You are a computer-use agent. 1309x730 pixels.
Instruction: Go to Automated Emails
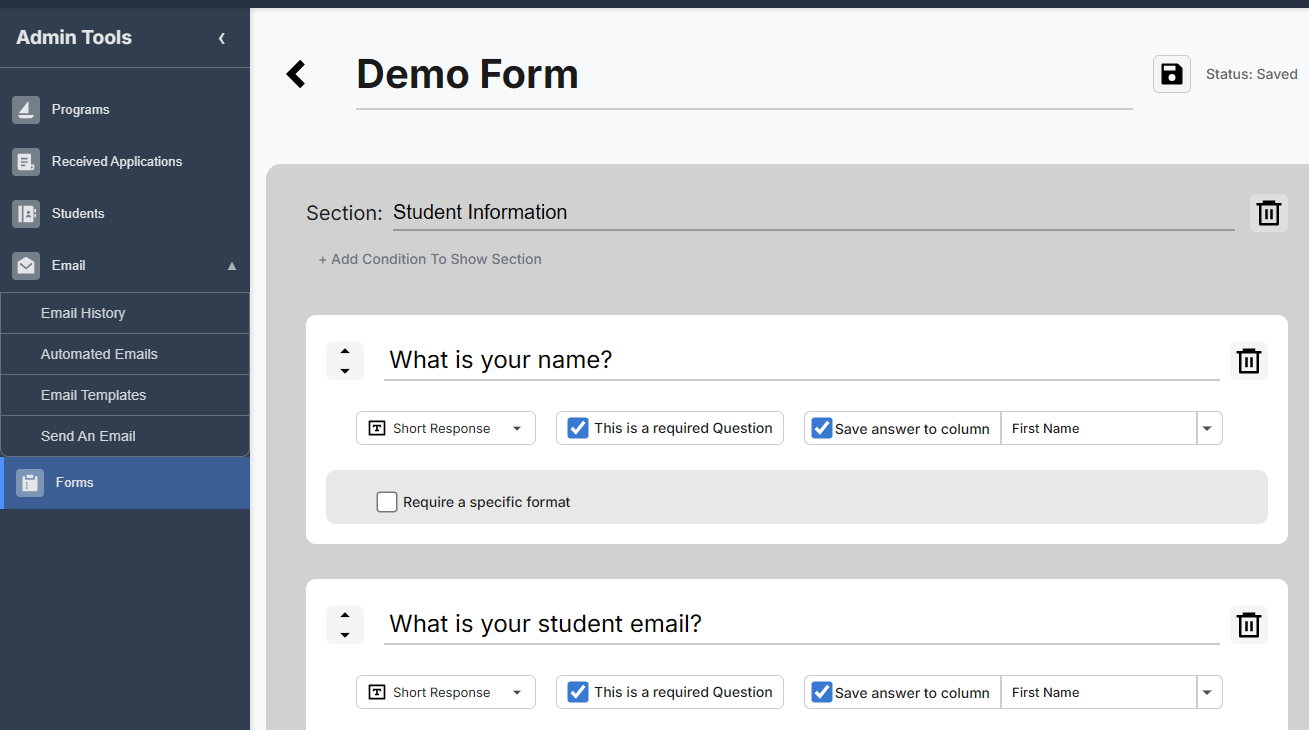point(99,353)
